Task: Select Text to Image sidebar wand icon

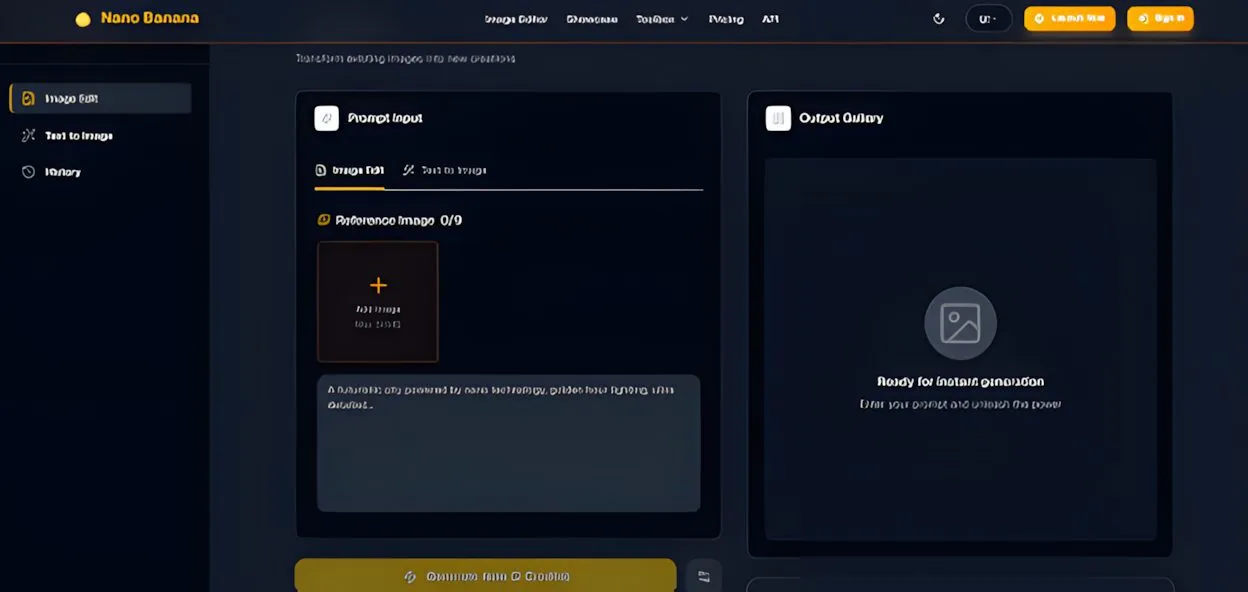Action: [x=29, y=135]
